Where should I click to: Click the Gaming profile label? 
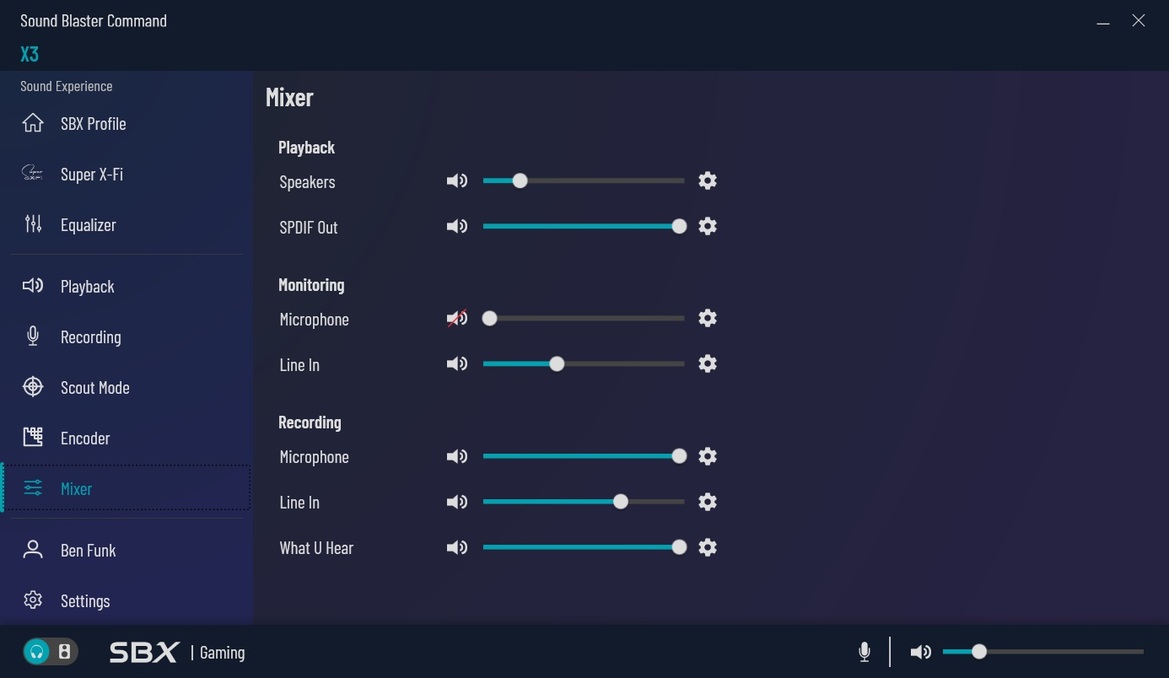(222, 653)
